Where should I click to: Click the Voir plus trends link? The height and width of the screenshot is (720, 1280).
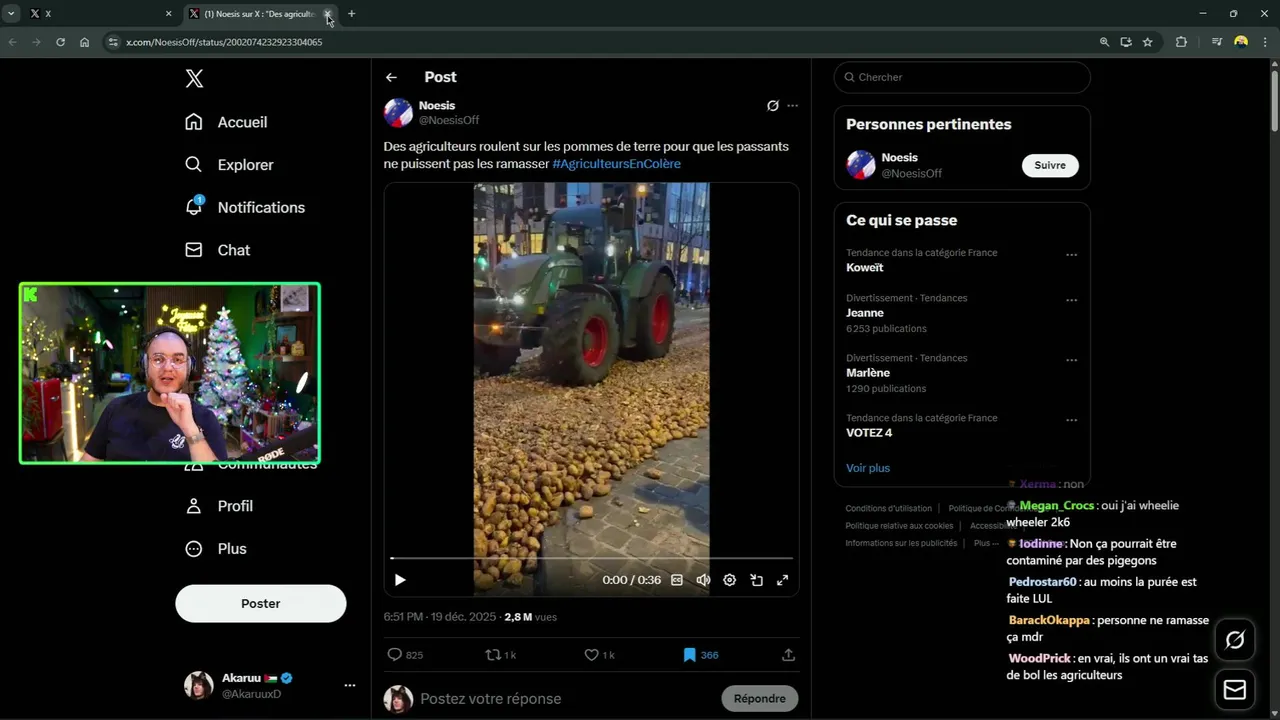(867, 468)
